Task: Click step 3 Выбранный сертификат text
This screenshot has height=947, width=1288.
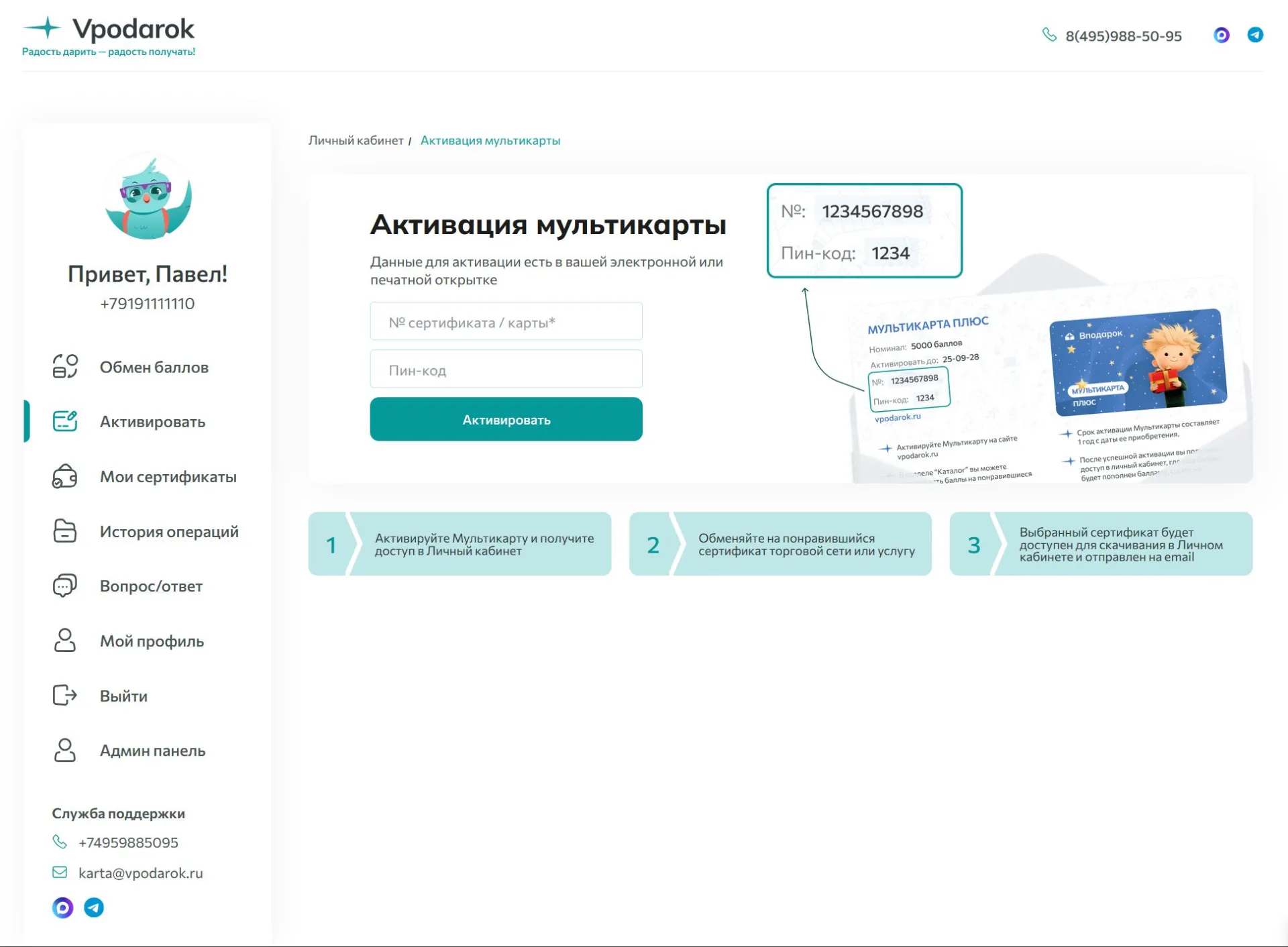Action: 1121,544
